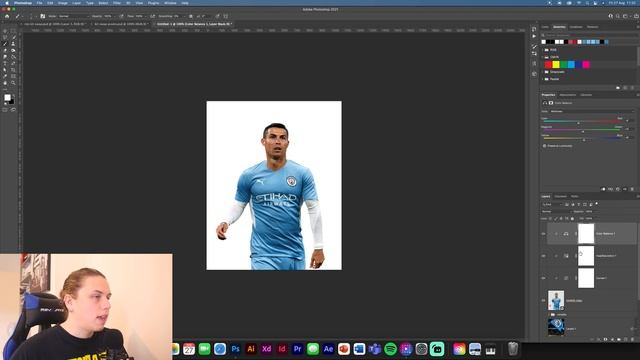640x360 pixels.
Task: Open the layer Kind filter dropdown
Action: (552, 204)
